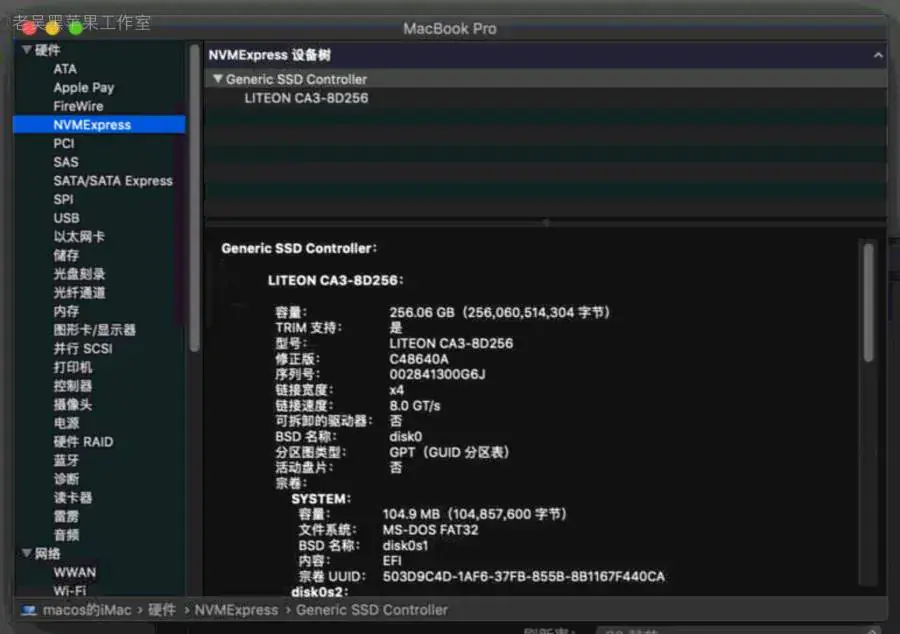Click the MS-DOS FAT32 file system value
This screenshot has height=634, width=900.
coord(430,530)
